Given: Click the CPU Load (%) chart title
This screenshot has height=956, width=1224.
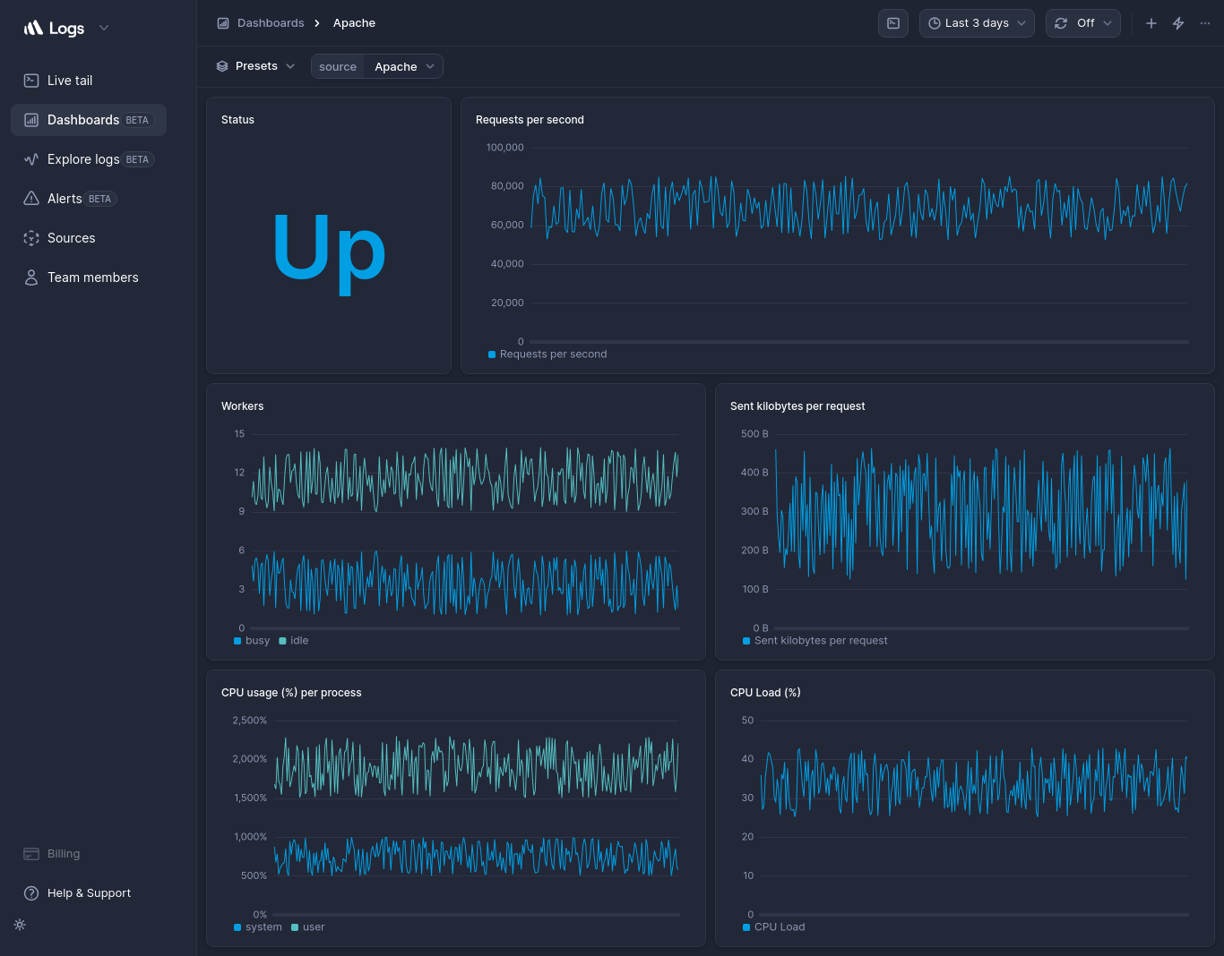Looking at the screenshot, I should point(765,692).
